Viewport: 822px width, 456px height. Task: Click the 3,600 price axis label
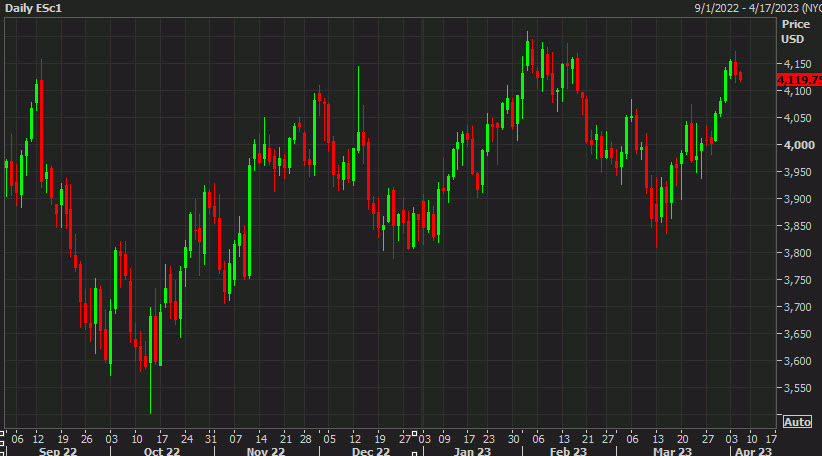(797, 361)
